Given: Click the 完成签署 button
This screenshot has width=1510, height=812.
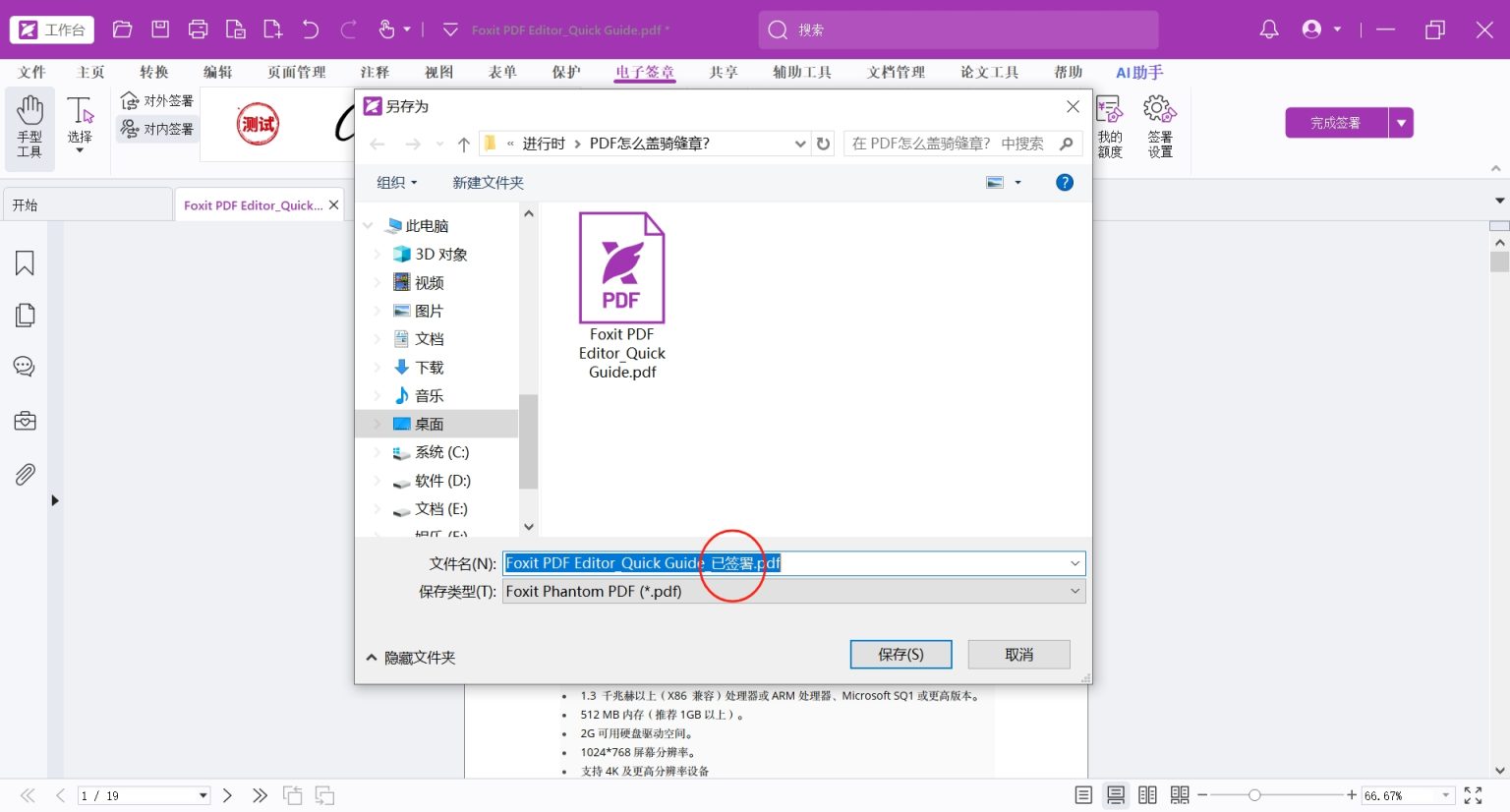Looking at the screenshot, I should (1336, 123).
